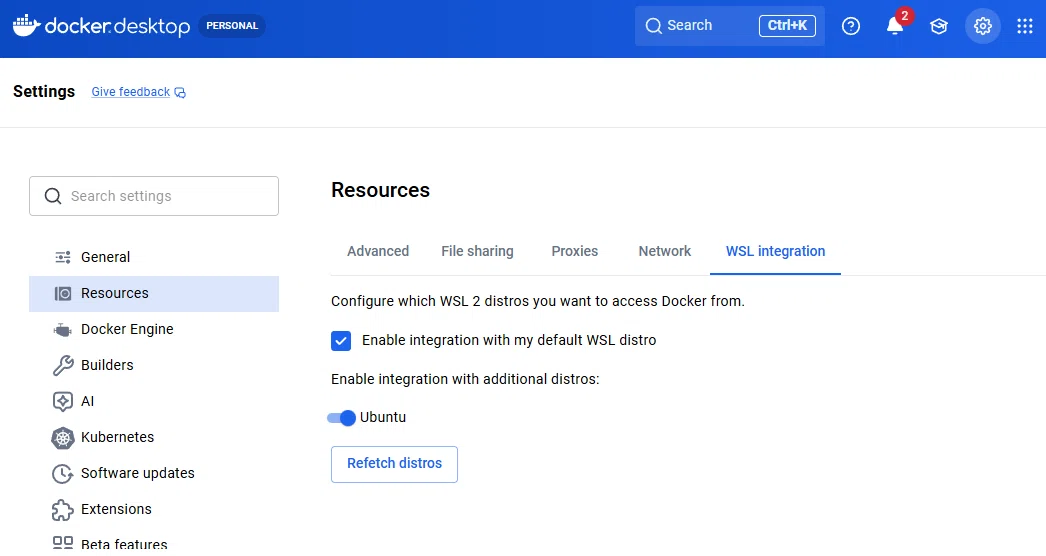The image size is (1046, 556).
Task: Open the Learning center graduation cap icon
Action: coord(939,26)
